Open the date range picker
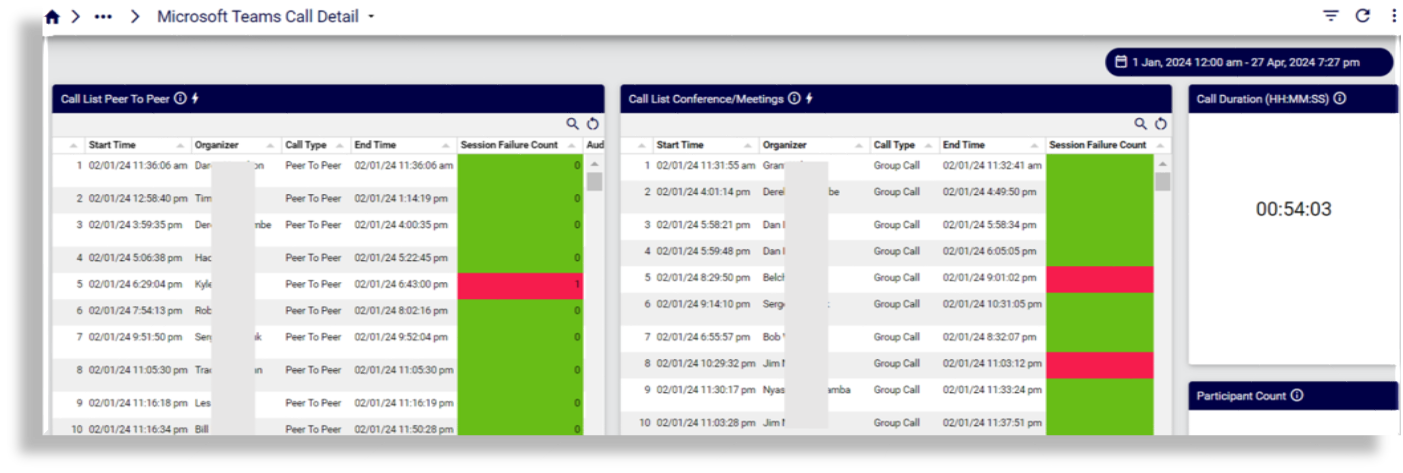This screenshot has height=473, width=1403. pos(1248,62)
